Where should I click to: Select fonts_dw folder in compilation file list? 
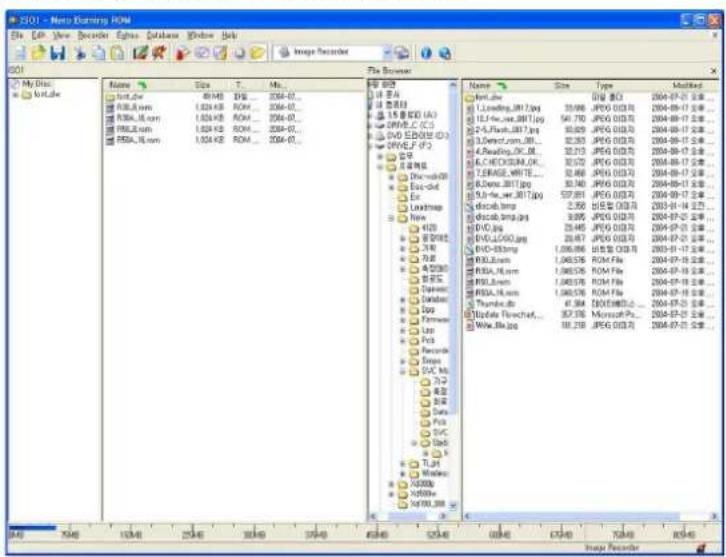[x=125, y=97]
